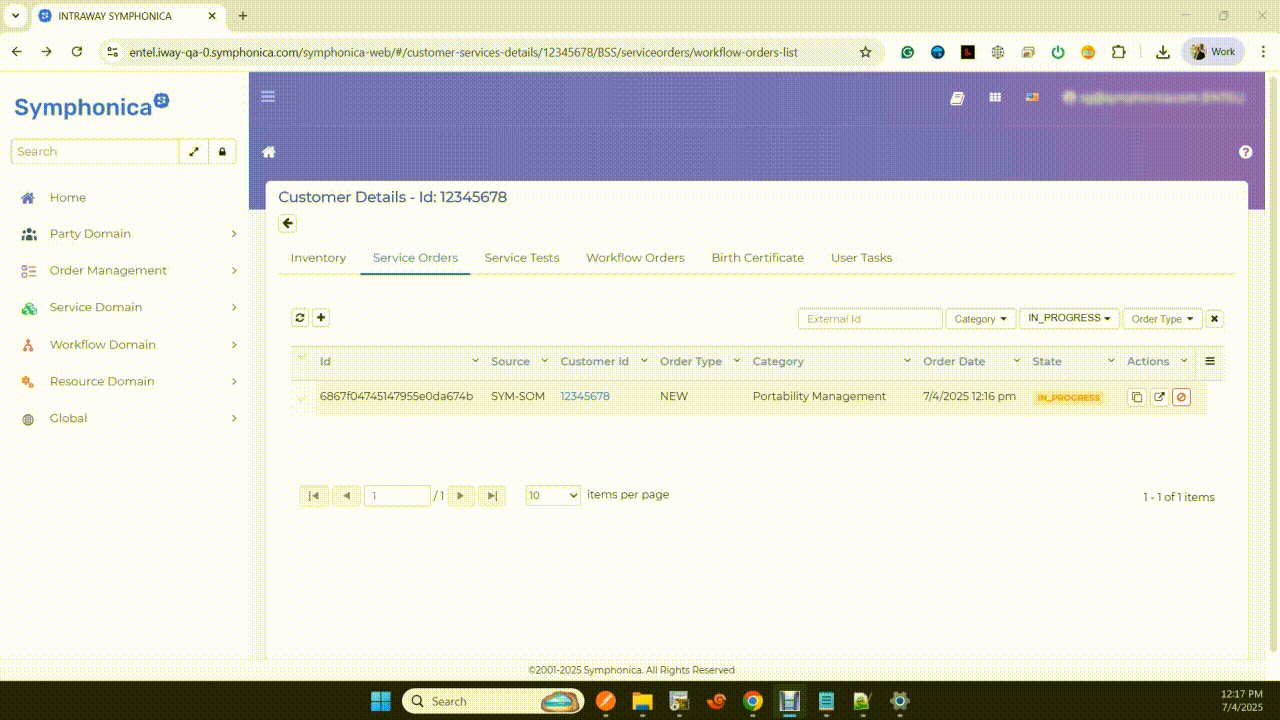Go to the first page
Screen dimensions: 1280x720
tap(314, 496)
